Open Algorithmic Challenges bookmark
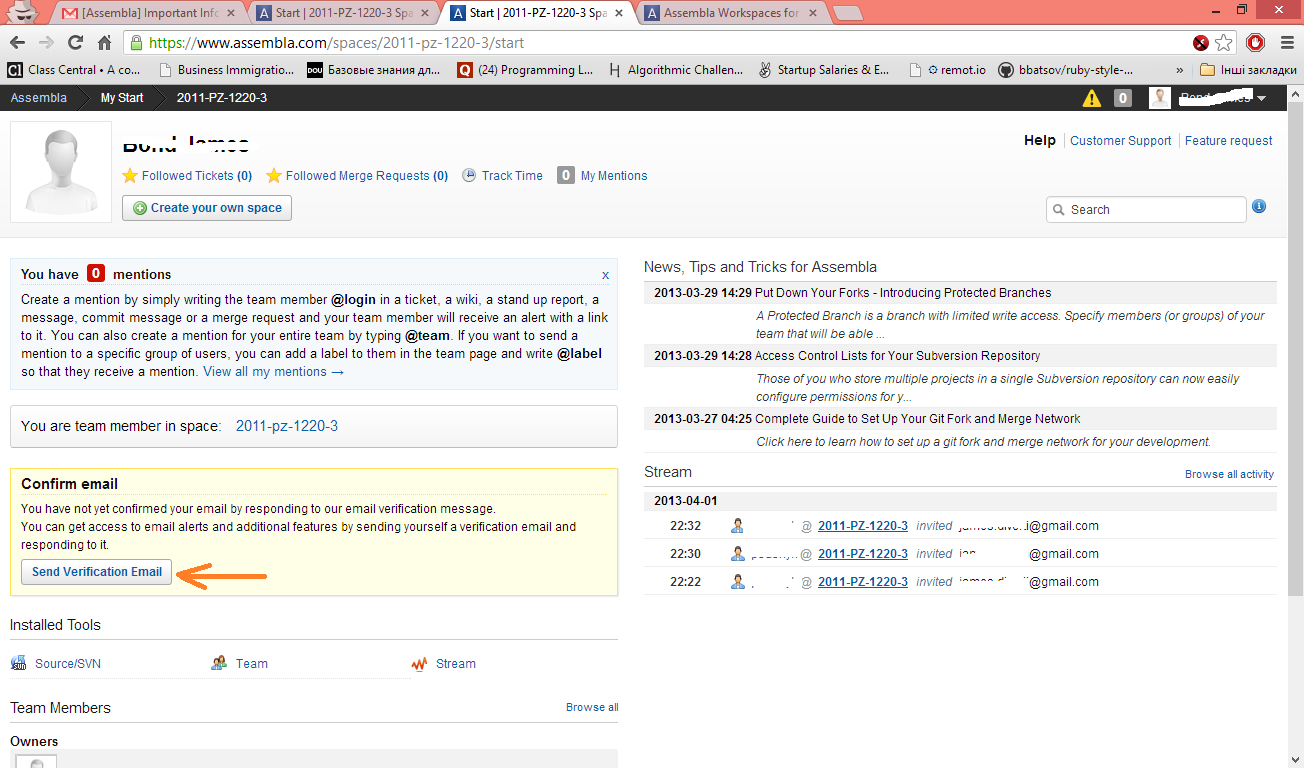 (675, 70)
